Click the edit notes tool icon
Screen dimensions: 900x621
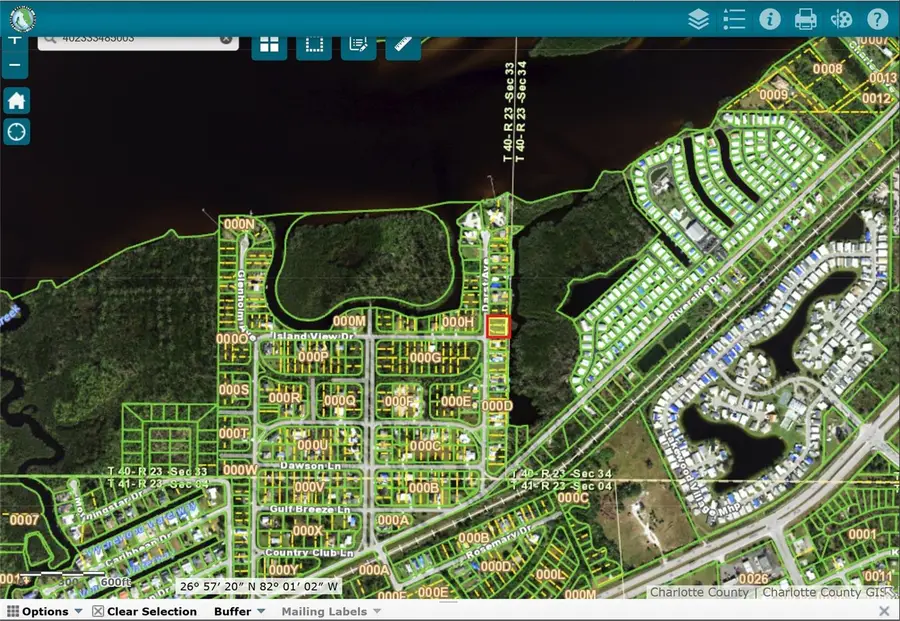[x=357, y=43]
